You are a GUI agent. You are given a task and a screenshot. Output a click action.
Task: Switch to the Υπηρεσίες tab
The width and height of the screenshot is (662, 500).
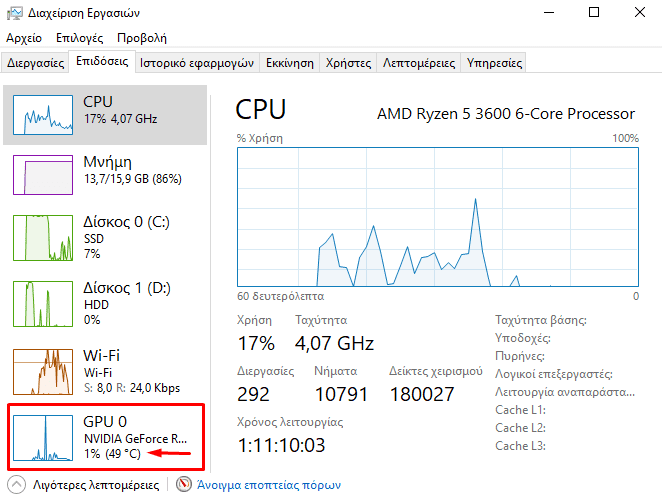click(x=495, y=62)
